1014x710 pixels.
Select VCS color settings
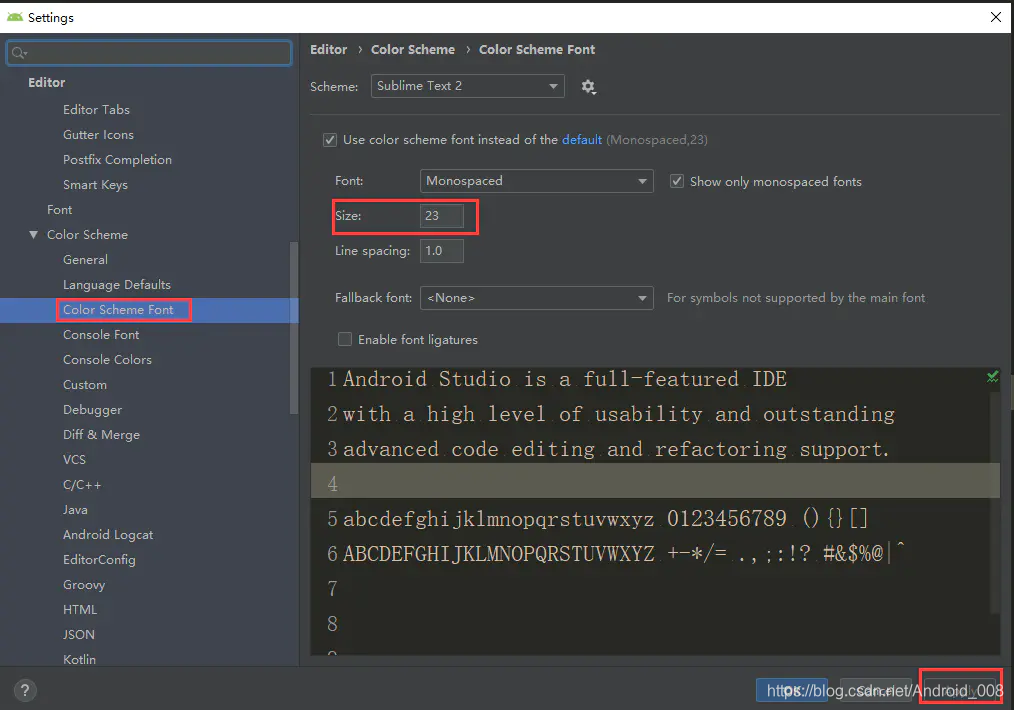point(74,460)
